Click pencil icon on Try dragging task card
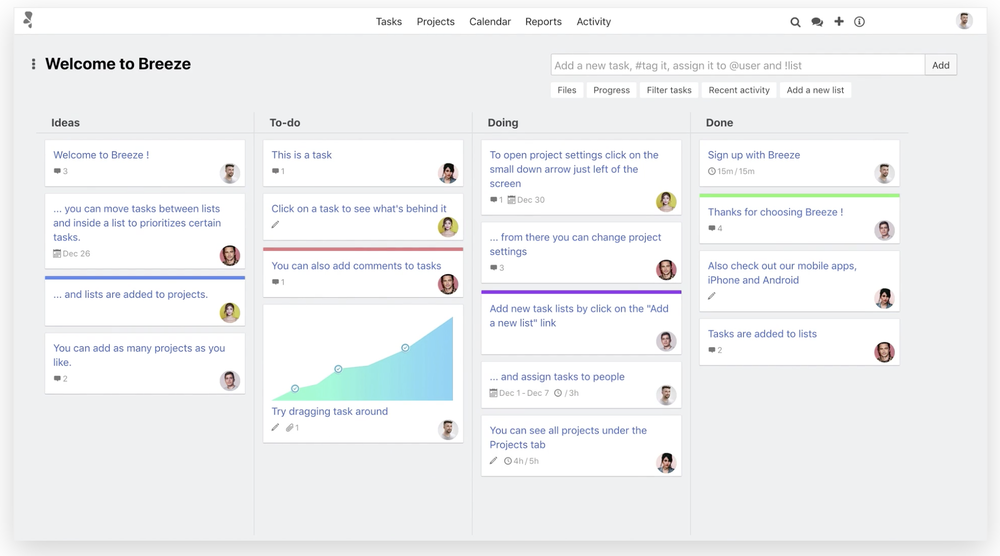 (276, 427)
